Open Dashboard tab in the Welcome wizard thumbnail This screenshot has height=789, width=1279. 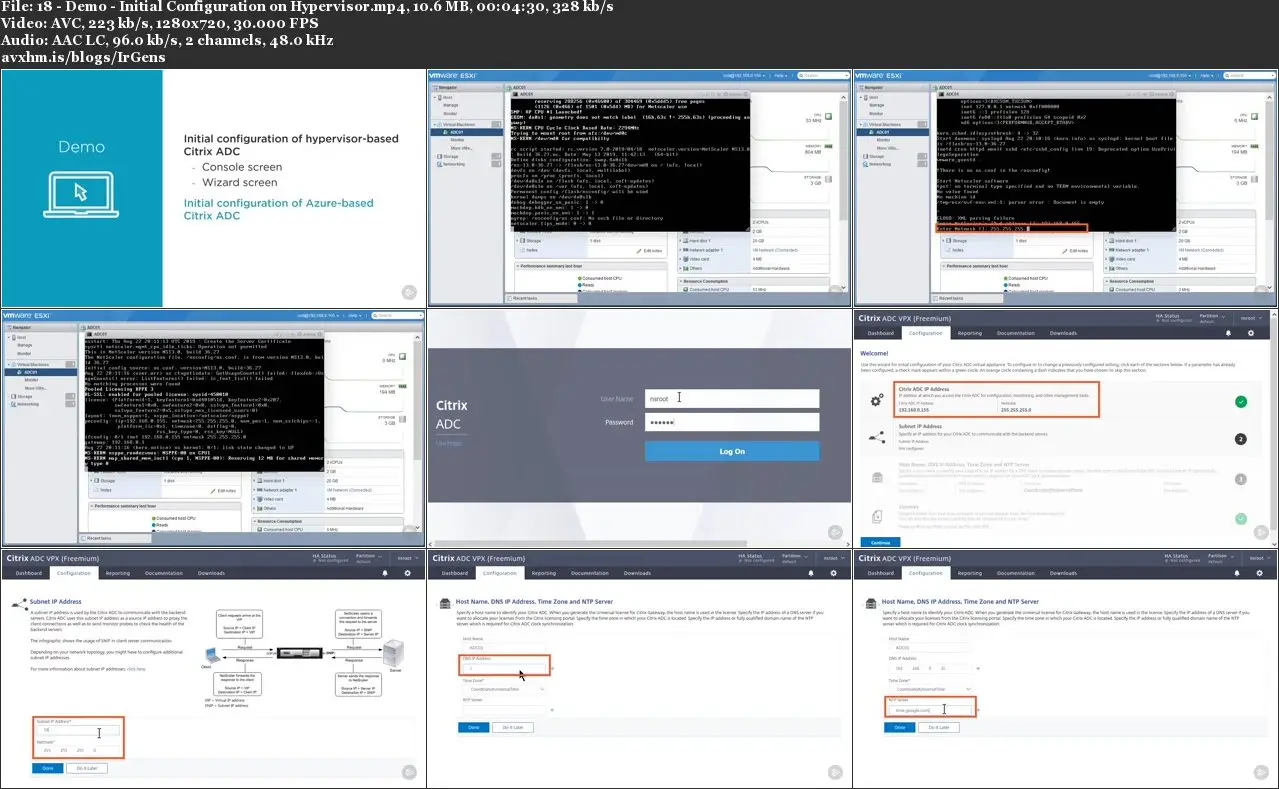[x=880, y=333]
